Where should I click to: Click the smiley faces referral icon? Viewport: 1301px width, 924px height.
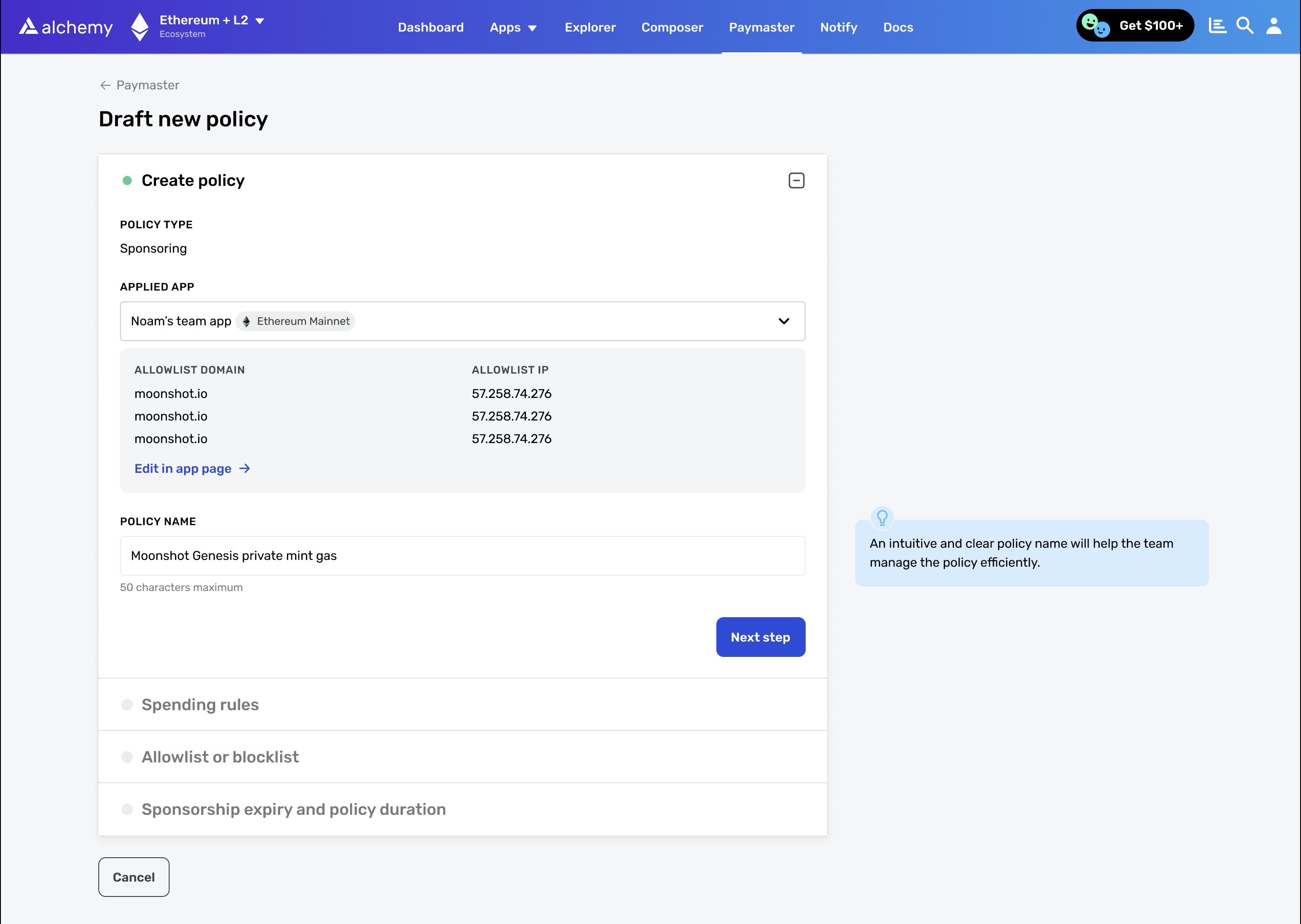tap(1095, 26)
